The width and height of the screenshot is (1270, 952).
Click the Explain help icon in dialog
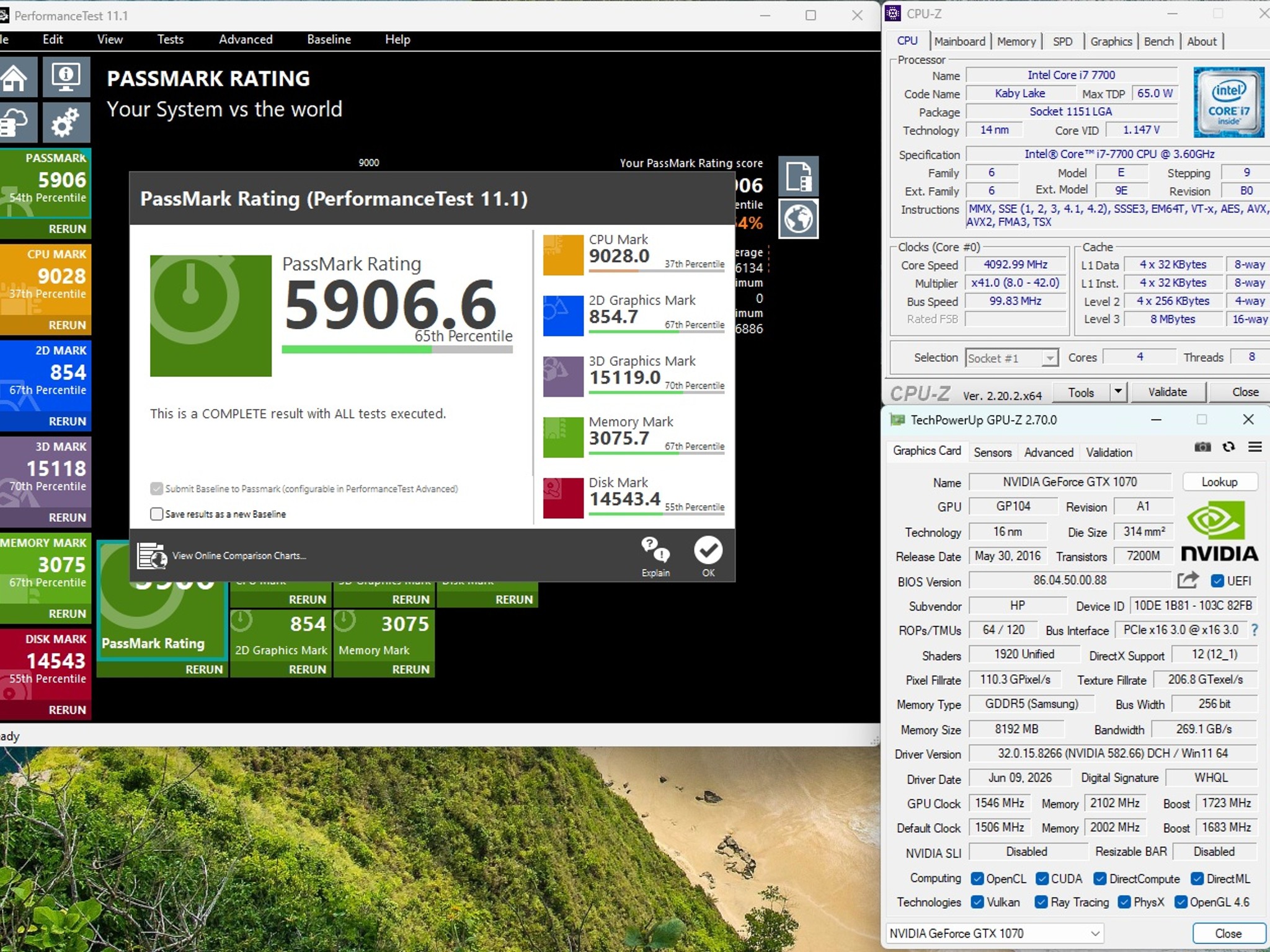coord(655,557)
